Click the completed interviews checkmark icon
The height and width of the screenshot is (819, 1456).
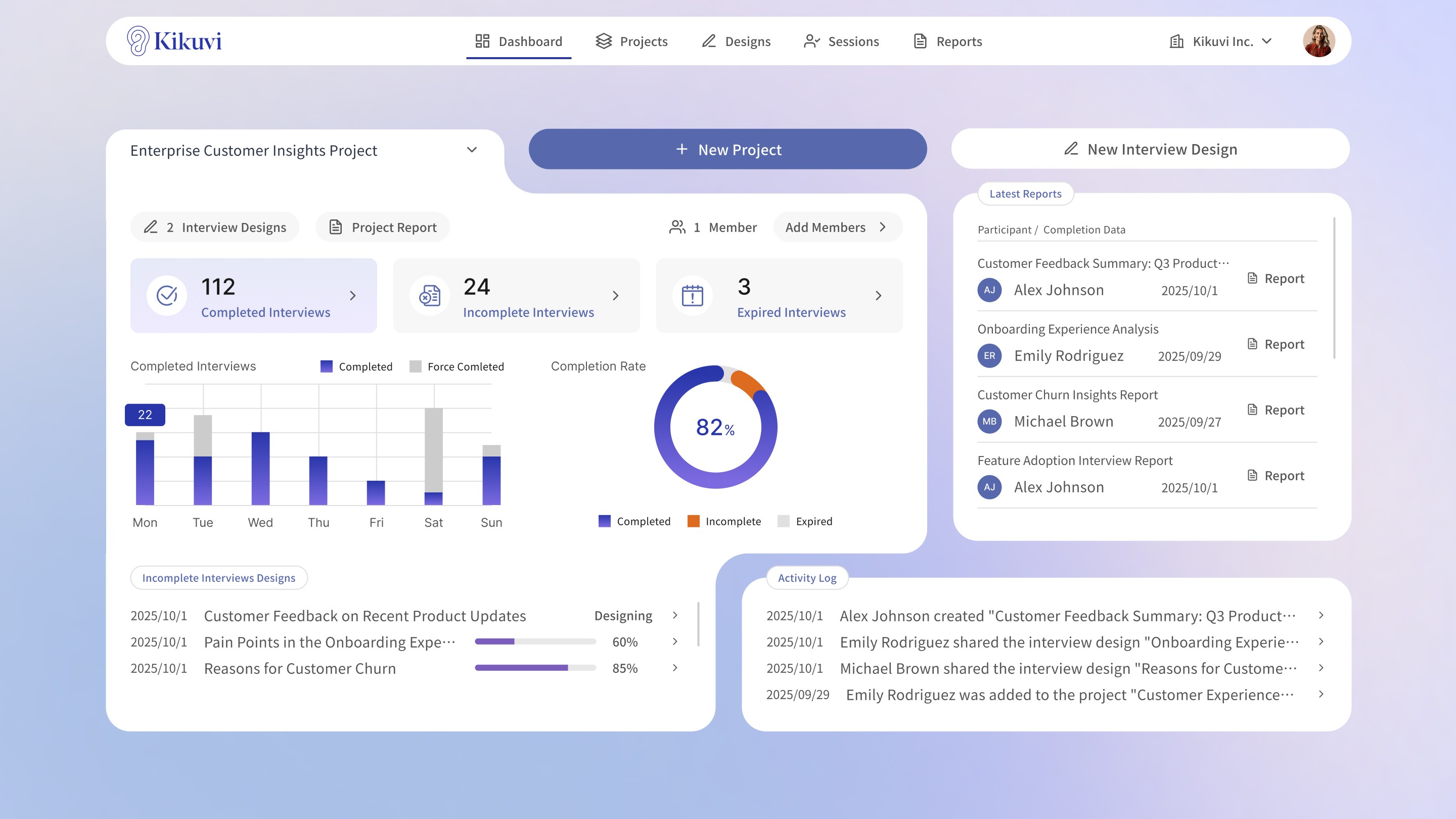(167, 295)
